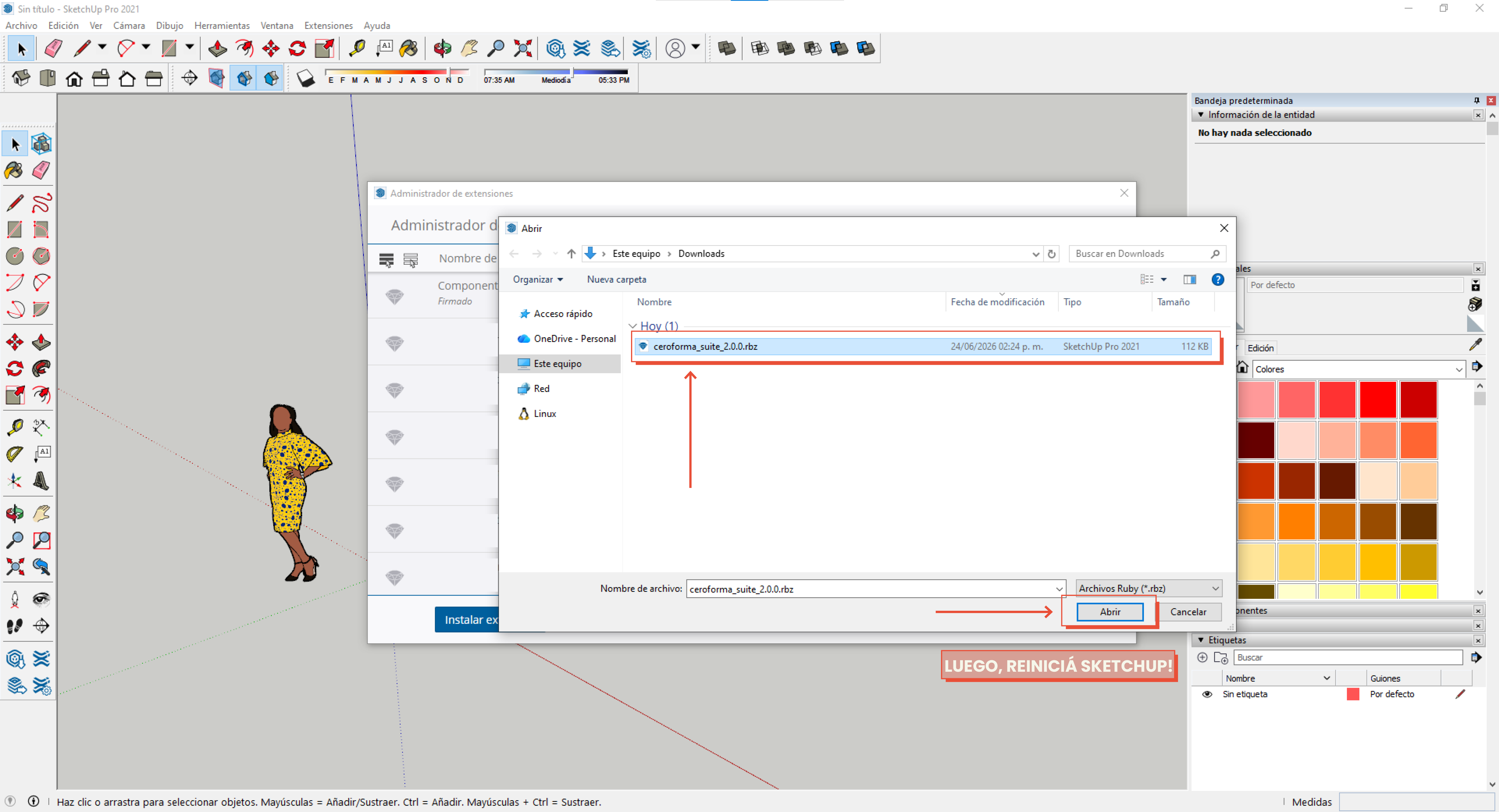Viewport: 1499px width, 812px height.
Task: Select the Rotate tool in left toolbar
Action: (x=15, y=368)
